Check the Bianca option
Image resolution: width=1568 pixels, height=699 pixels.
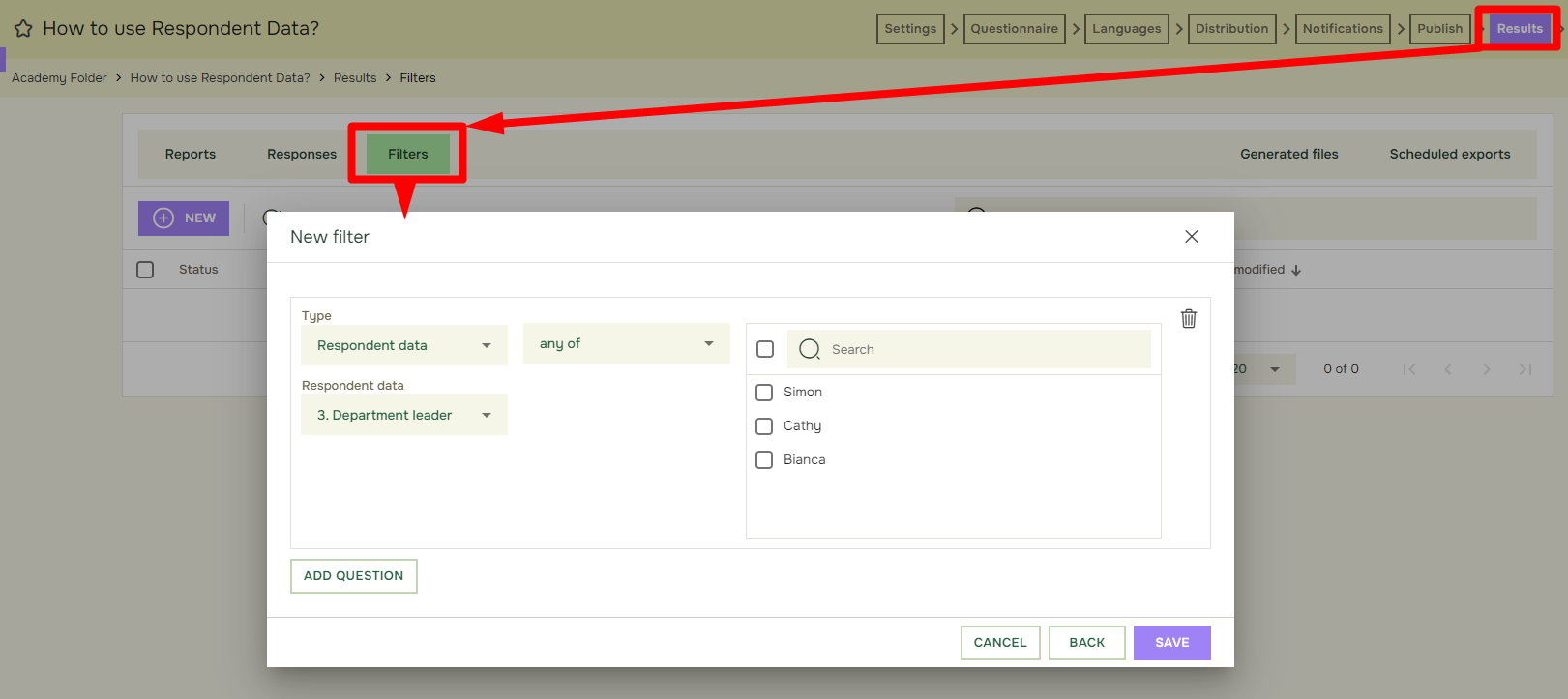(x=764, y=460)
